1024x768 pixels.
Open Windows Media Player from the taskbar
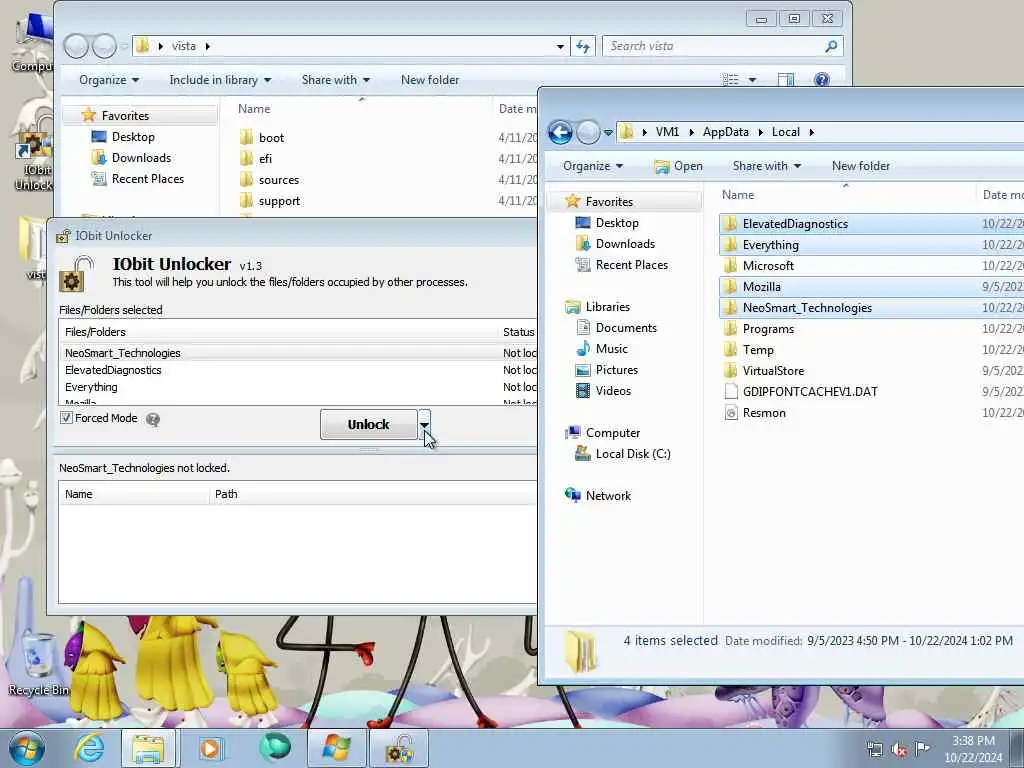[211, 748]
